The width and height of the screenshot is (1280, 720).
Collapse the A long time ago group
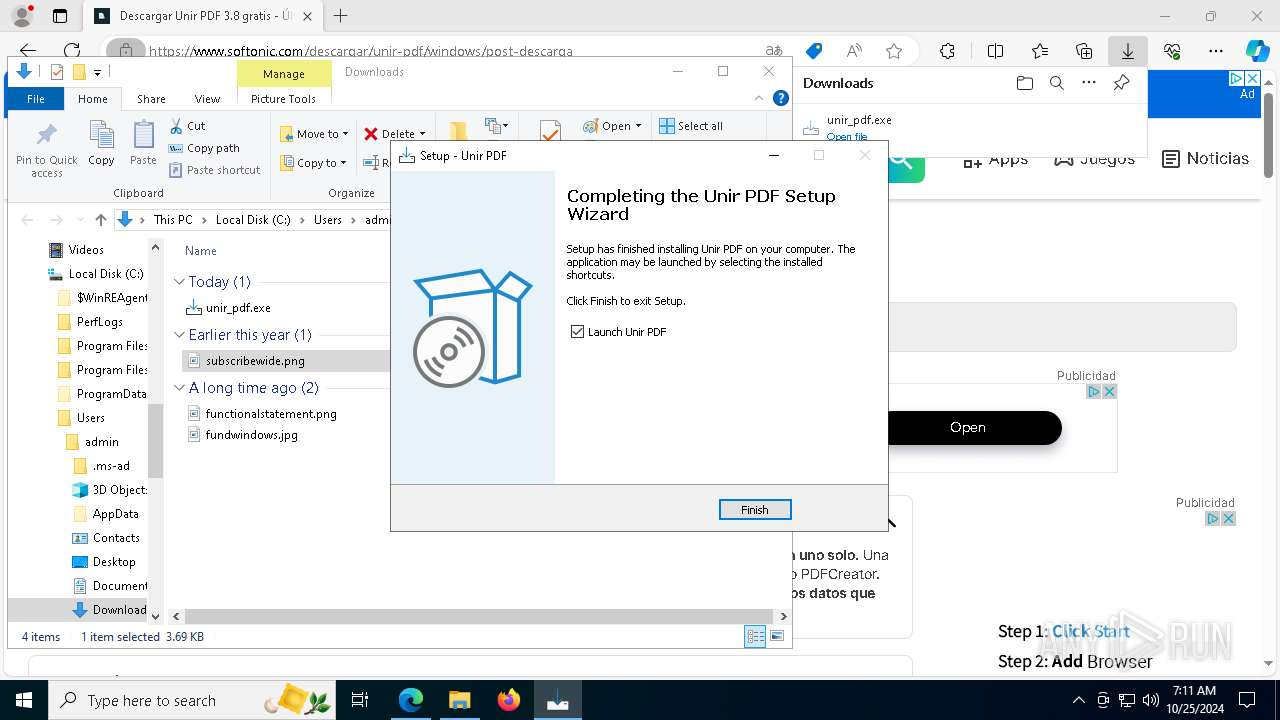coord(180,388)
